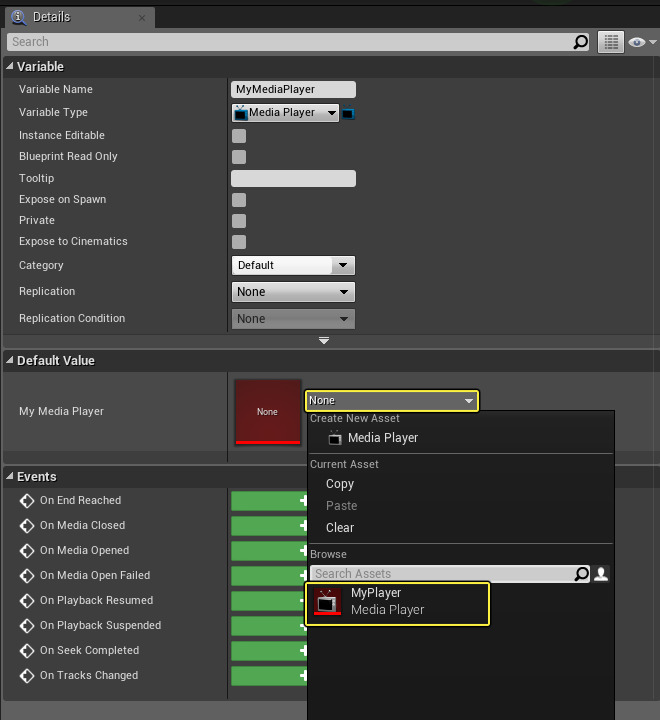The image size is (660, 720).
Task: Open the property matrix grid view icon
Action: pos(610,42)
